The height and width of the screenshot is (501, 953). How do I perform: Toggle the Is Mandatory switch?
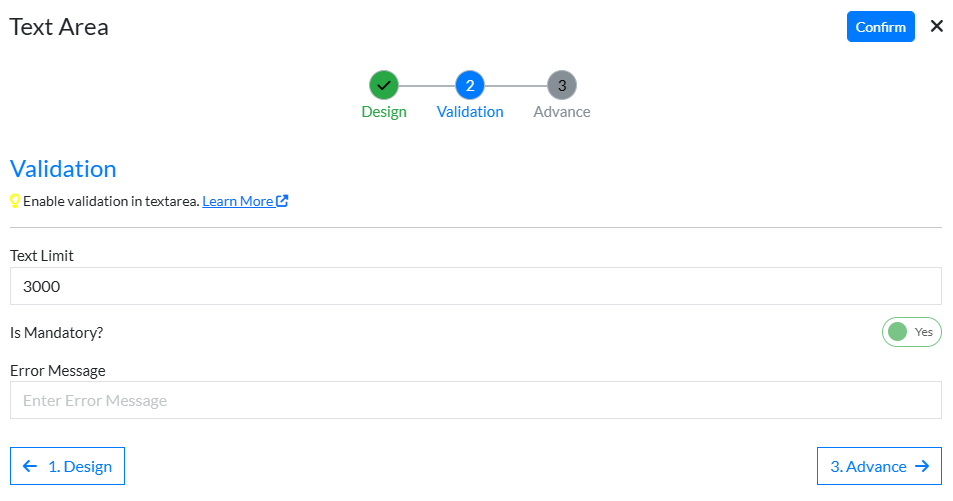pyautogui.click(x=911, y=332)
